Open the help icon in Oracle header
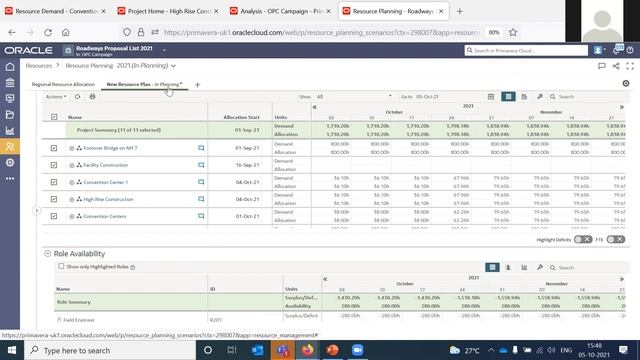The height and width of the screenshot is (360, 640). pyautogui.click(x=630, y=50)
